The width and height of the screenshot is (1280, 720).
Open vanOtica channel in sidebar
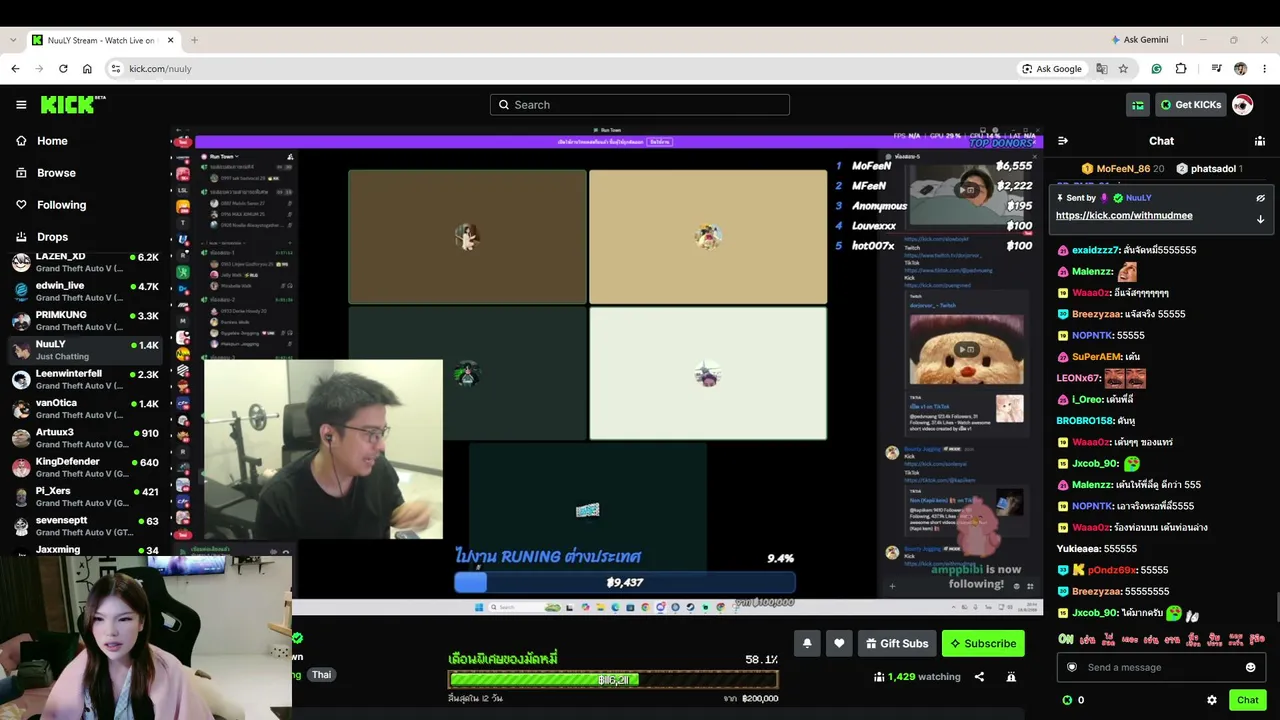(85, 408)
